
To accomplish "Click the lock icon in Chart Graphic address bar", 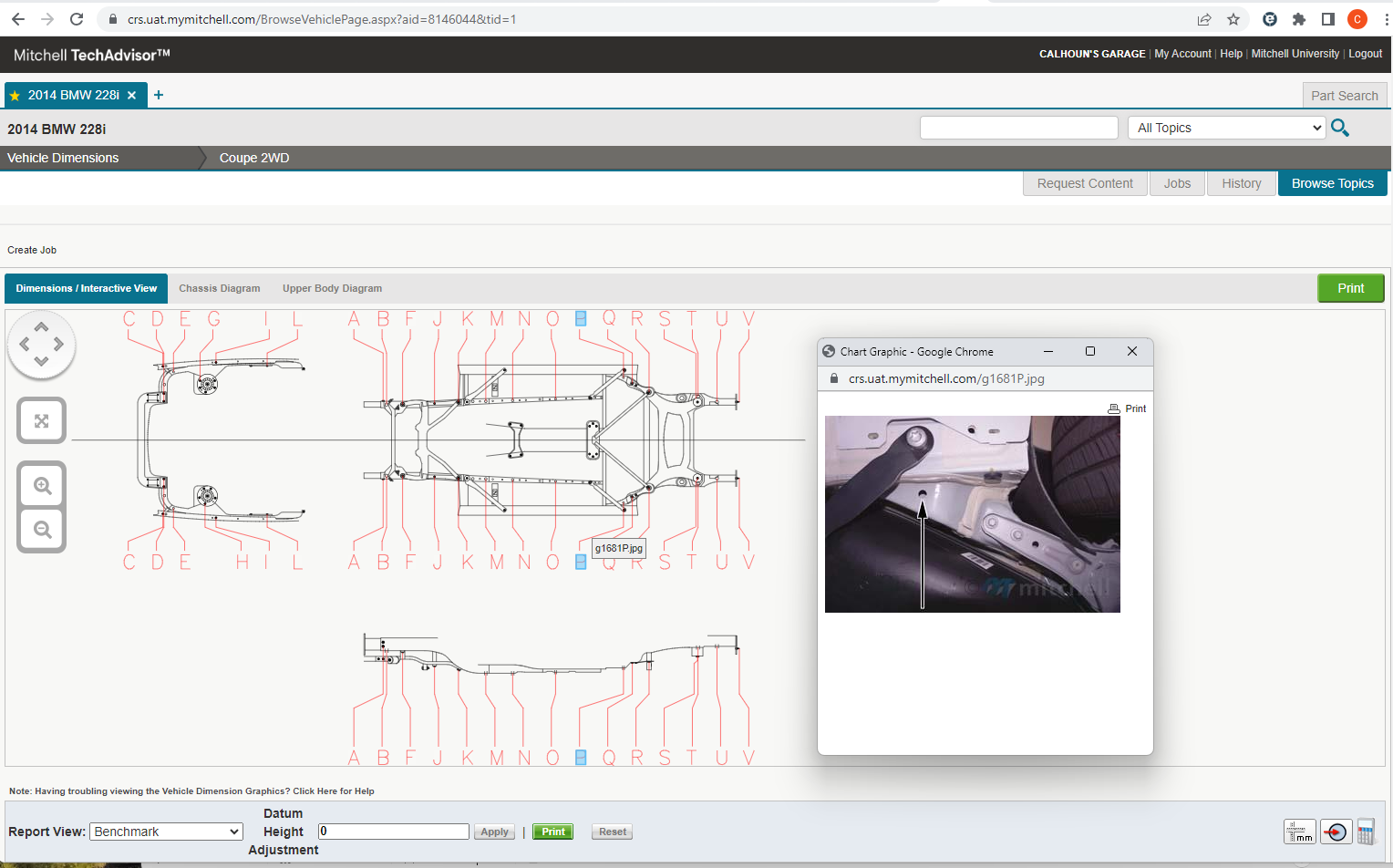I will (x=833, y=378).
